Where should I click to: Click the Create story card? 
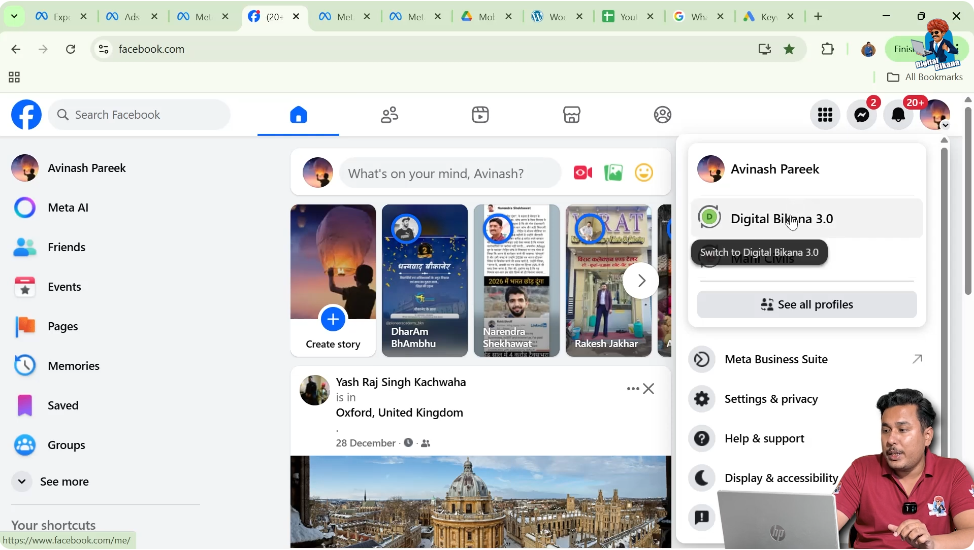[x=333, y=280]
